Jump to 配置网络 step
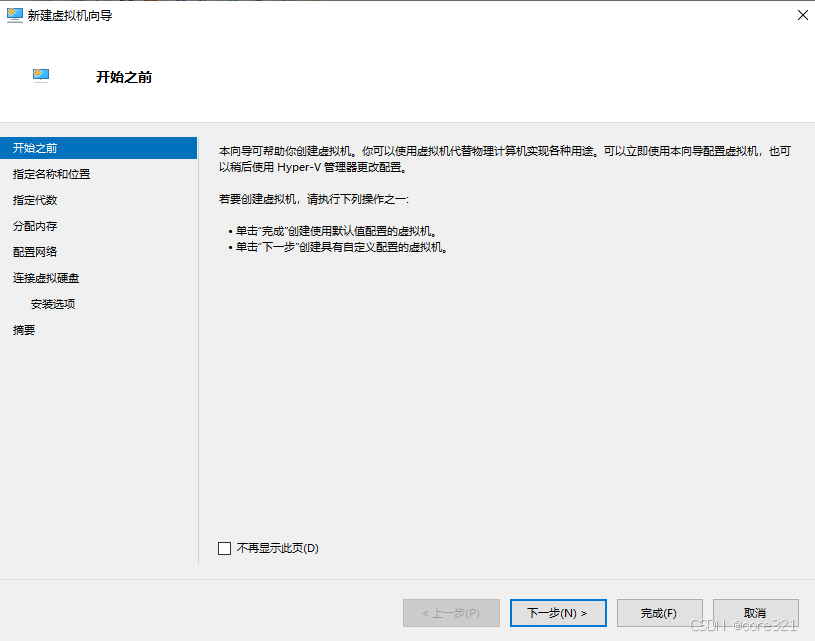Image resolution: width=815 pixels, height=641 pixels. pos(35,252)
